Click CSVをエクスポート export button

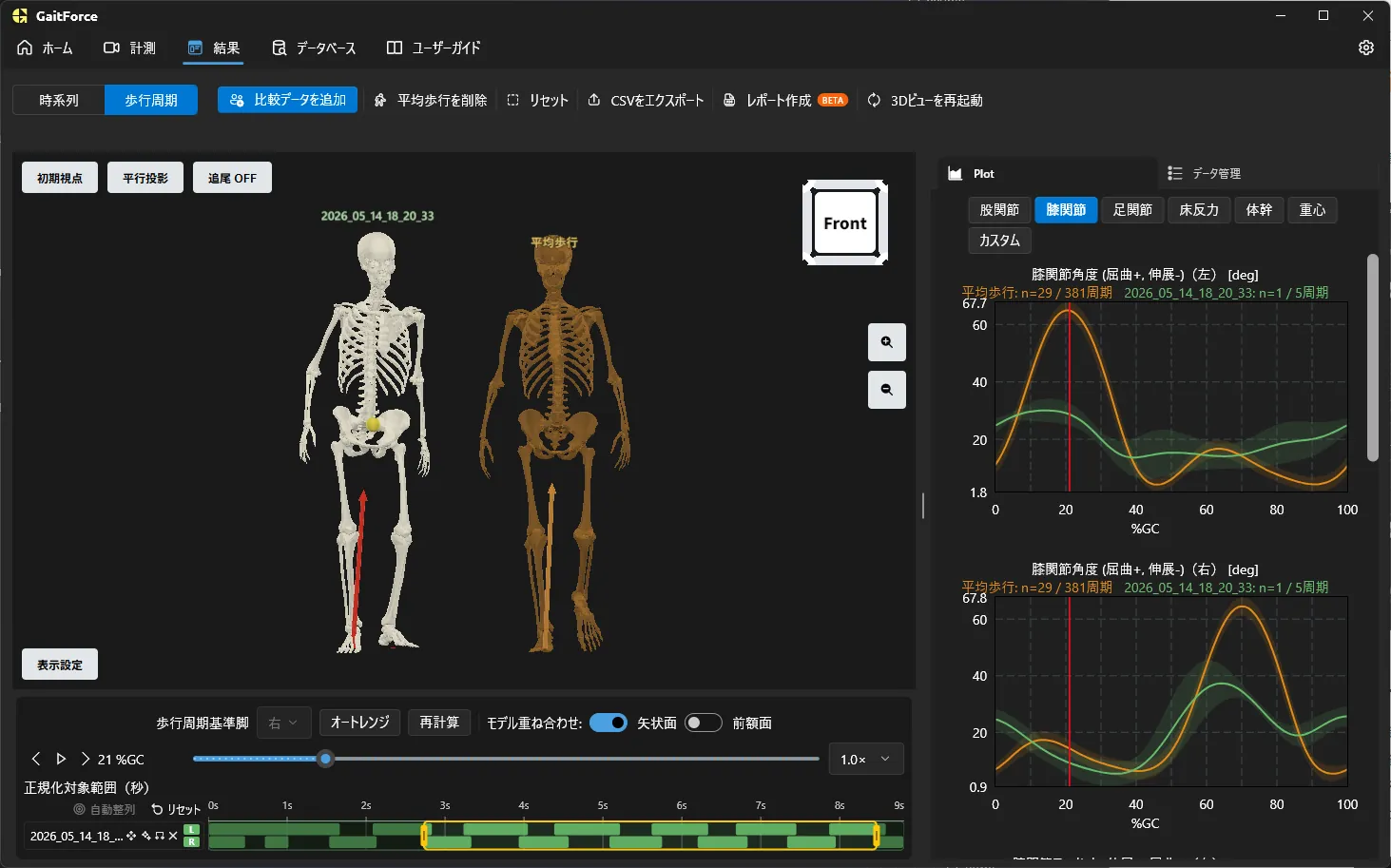click(x=646, y=100)
